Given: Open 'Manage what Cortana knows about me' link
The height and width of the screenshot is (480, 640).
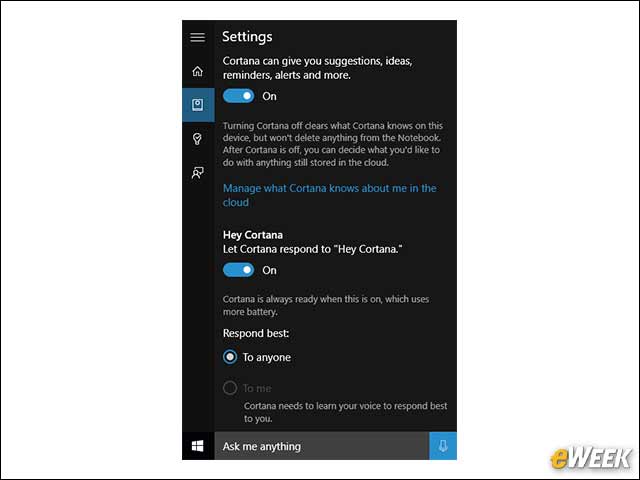Looking at the screenshot, I should [329, 195].
